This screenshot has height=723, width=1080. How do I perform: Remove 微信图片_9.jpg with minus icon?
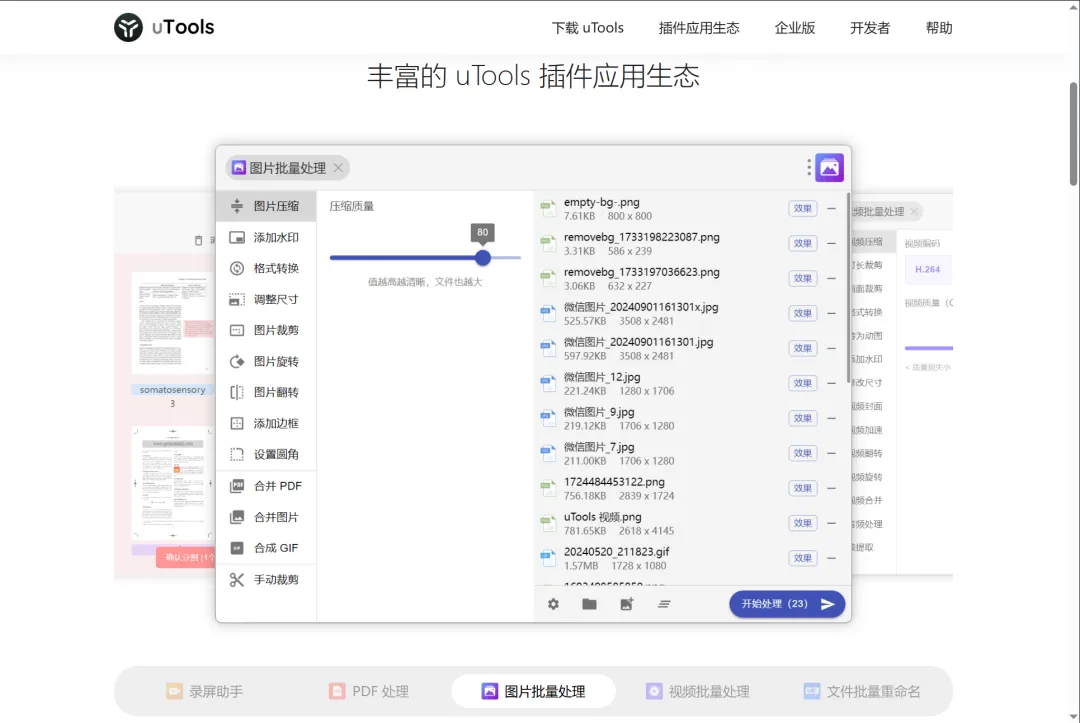(x=831, y=418)
